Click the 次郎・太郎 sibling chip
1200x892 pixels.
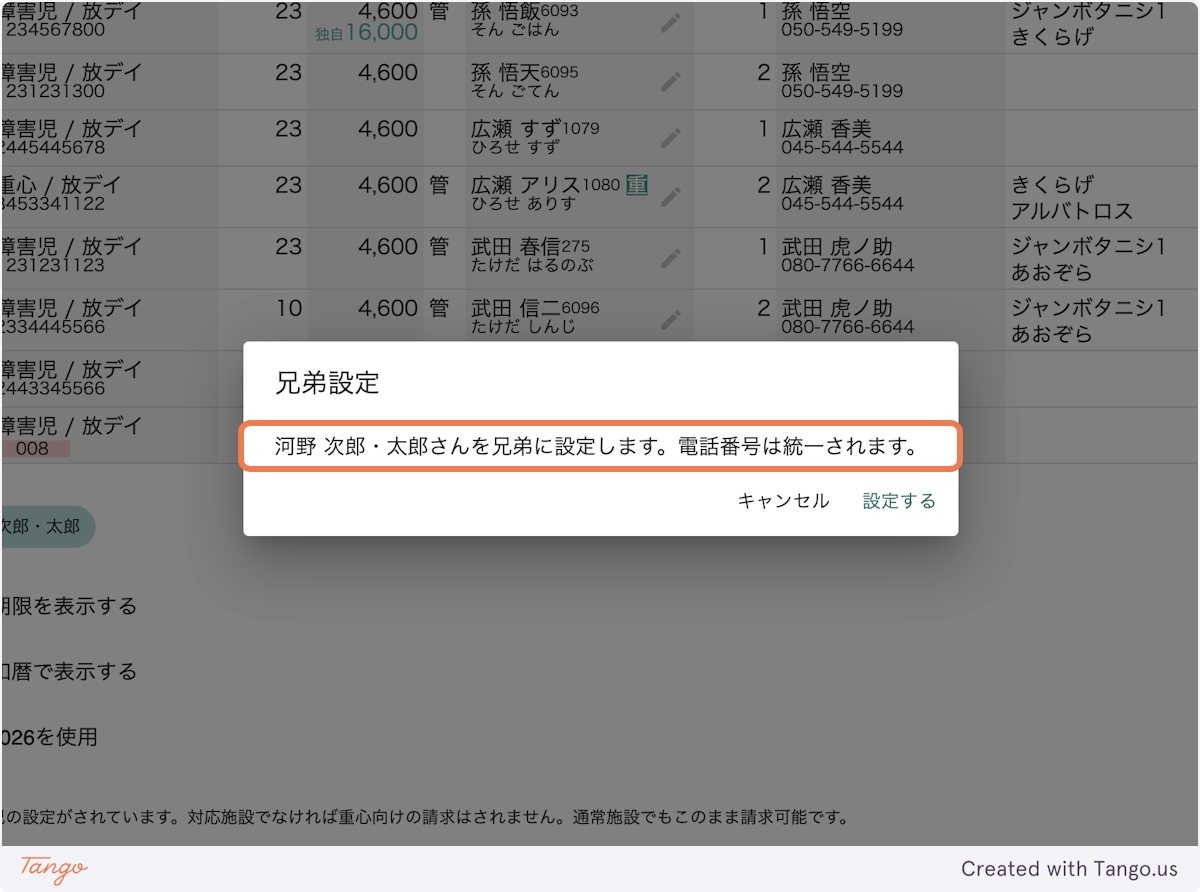tap(45, 527)
